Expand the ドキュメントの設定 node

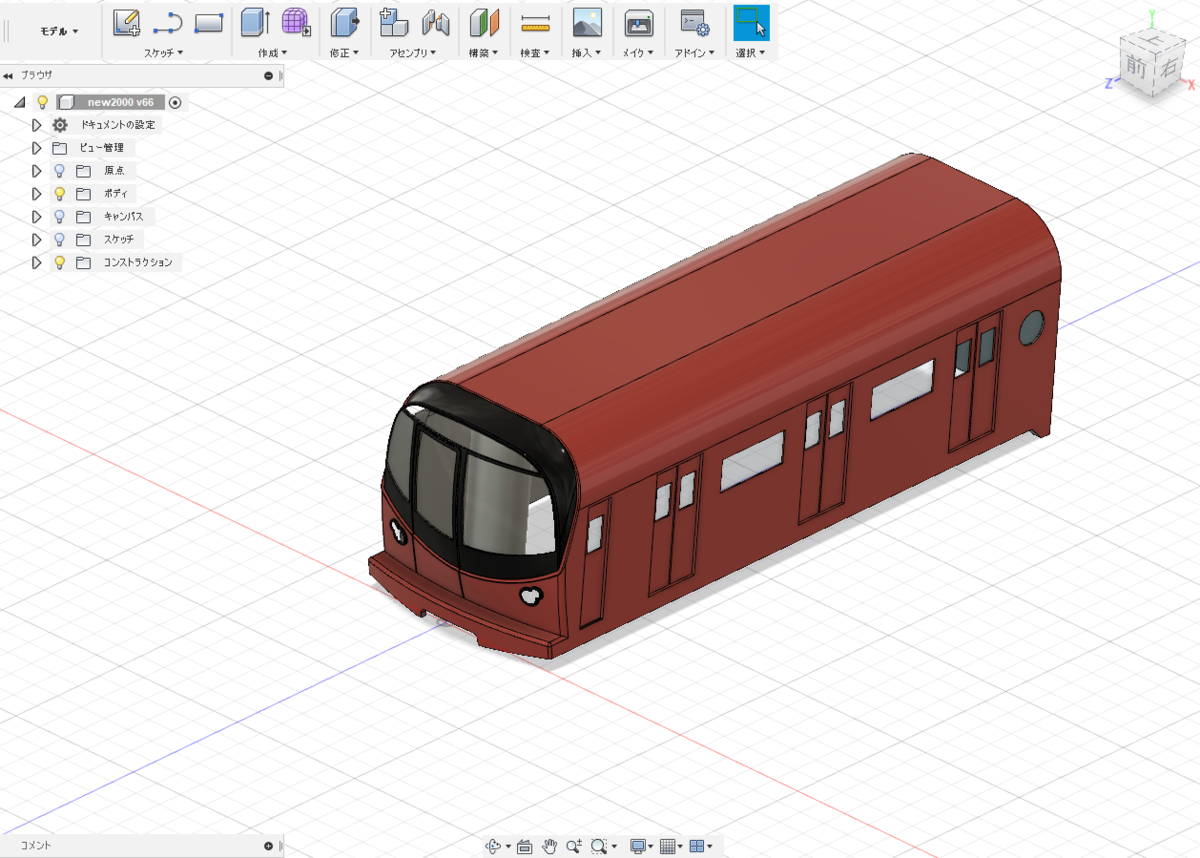tap(37, 125)
